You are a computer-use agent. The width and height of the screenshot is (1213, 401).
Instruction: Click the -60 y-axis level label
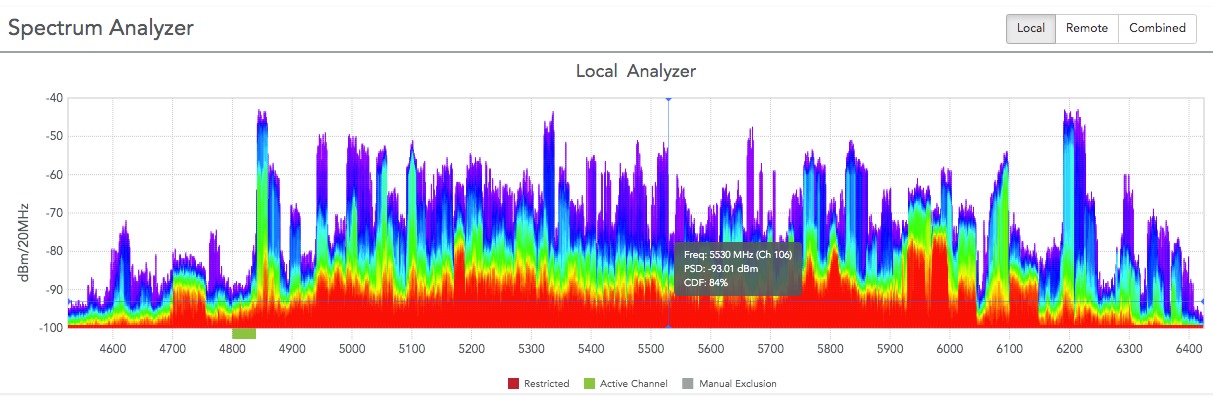pyautogui.click(x=53, y=174)
